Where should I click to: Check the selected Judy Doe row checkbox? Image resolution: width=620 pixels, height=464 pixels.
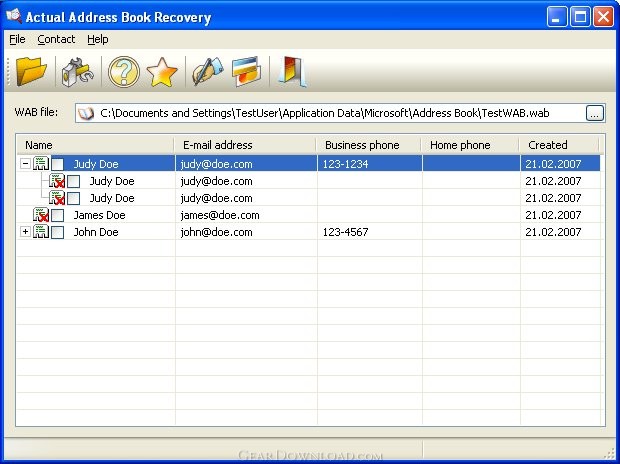(57, 164)
